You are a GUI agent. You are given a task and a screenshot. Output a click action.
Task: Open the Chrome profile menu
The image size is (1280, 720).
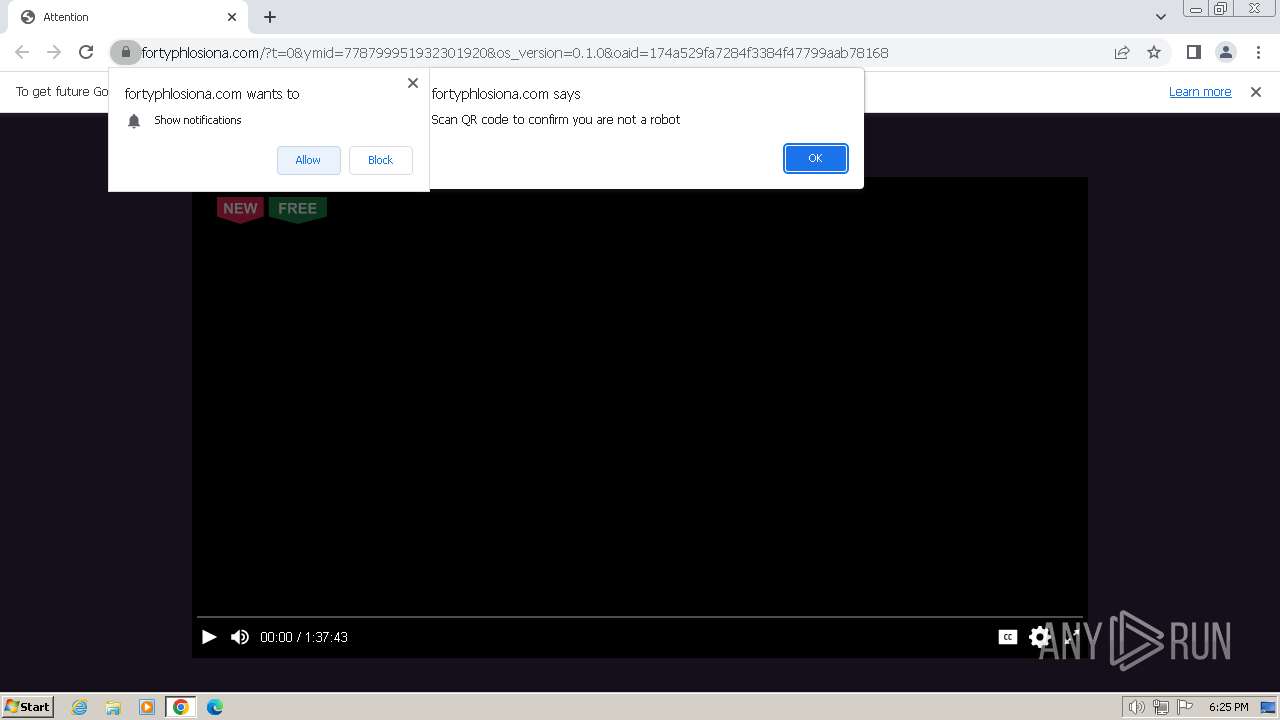coord(1225,53)
